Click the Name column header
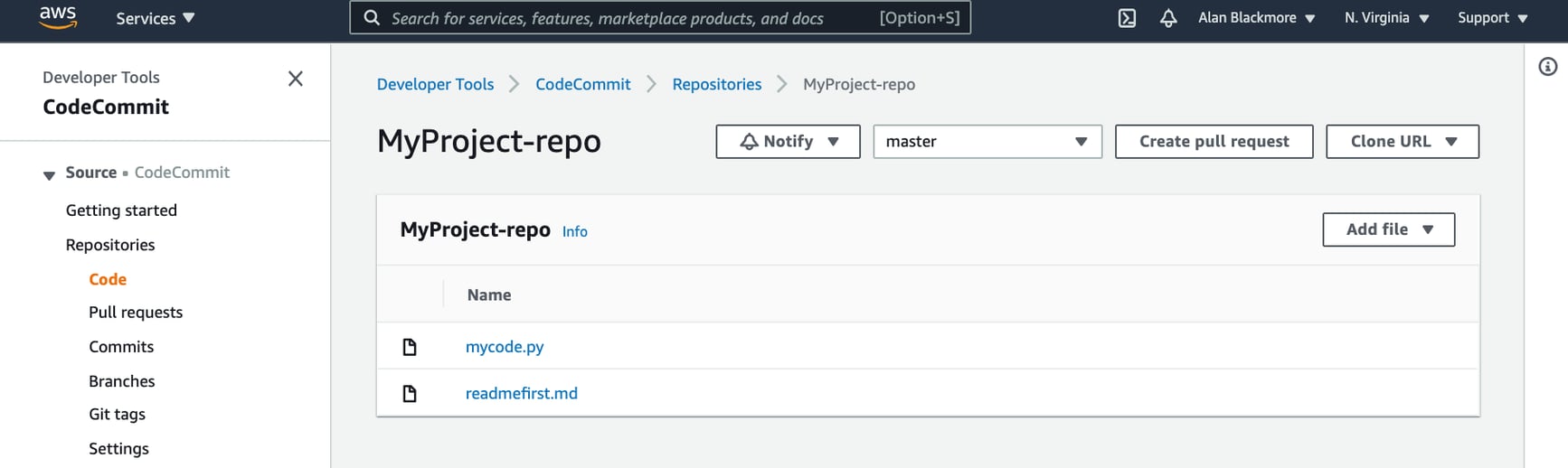The height and width of the screenshot is (468, 1568). (x=489, y=295)
